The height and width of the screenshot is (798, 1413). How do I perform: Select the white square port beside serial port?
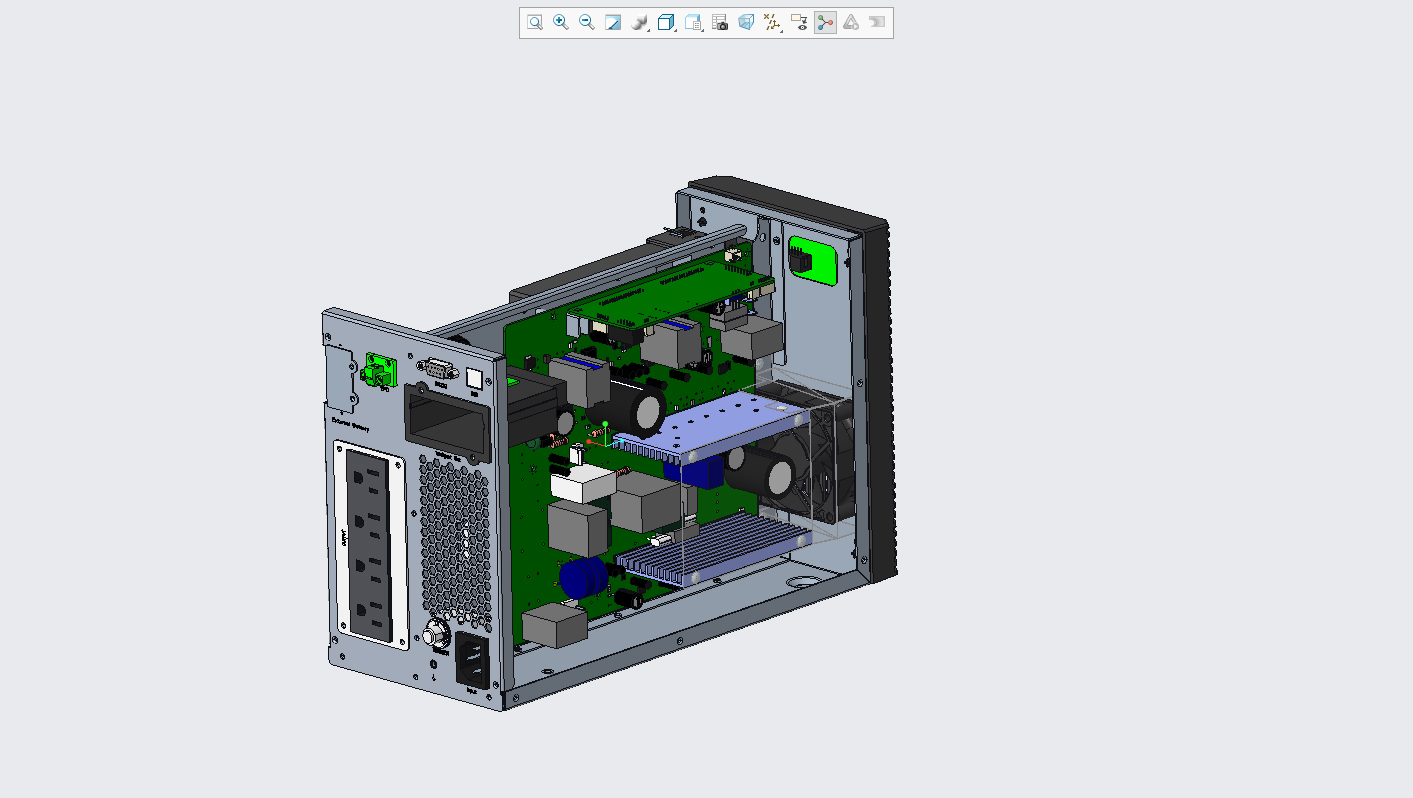click(x=475, y=378)
